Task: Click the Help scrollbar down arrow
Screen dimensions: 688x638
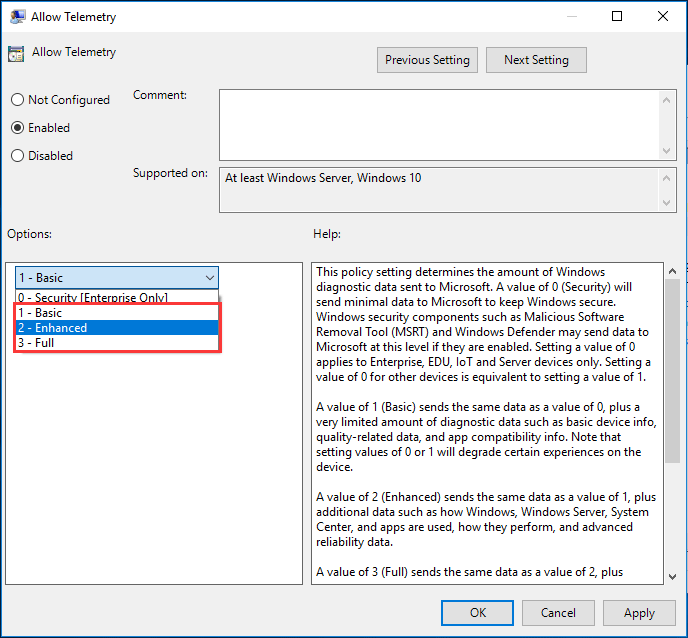Action: click(x=672, y=577)
